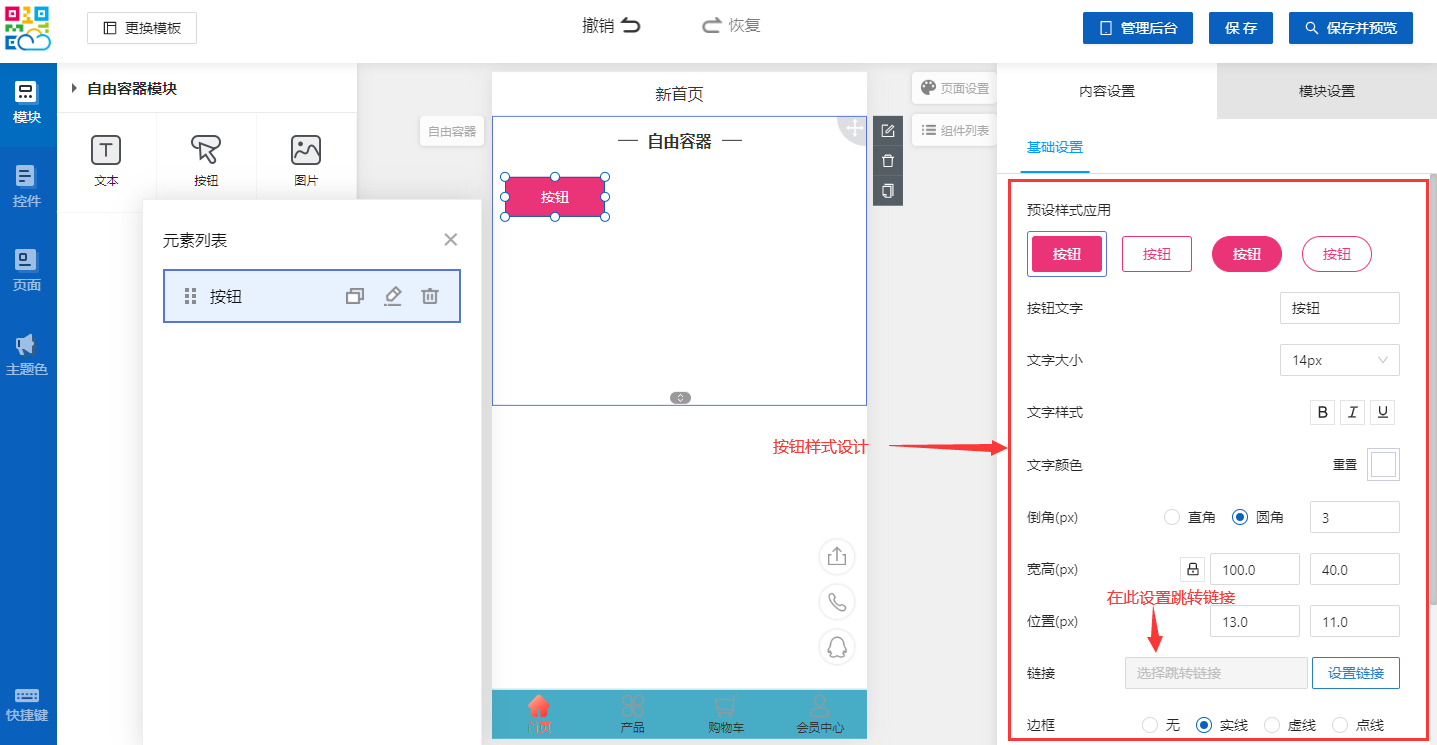Select 虚线 border radio option
The image size is (1437, 745).
pyautogui.click(x=1273, y=725)
